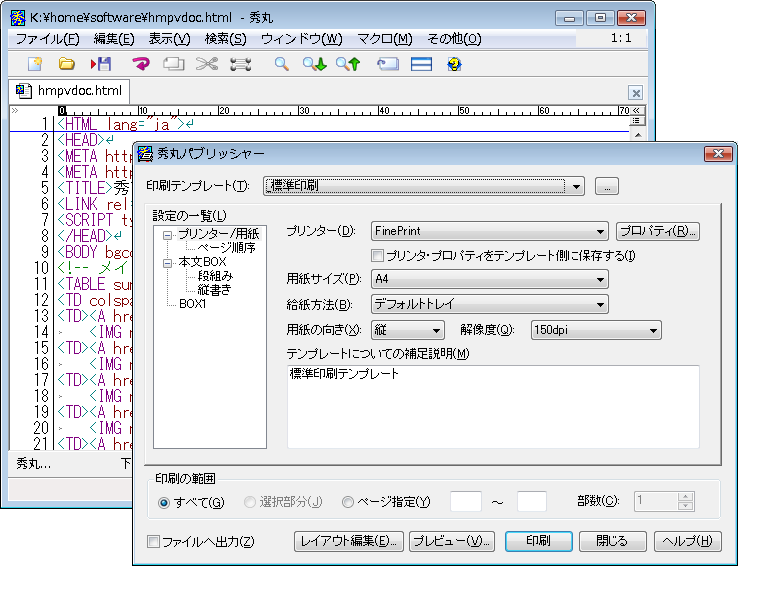764x601 pixels.
Task: Click the magenta Undo arrow icon
Action: click(x=141, y=64)
